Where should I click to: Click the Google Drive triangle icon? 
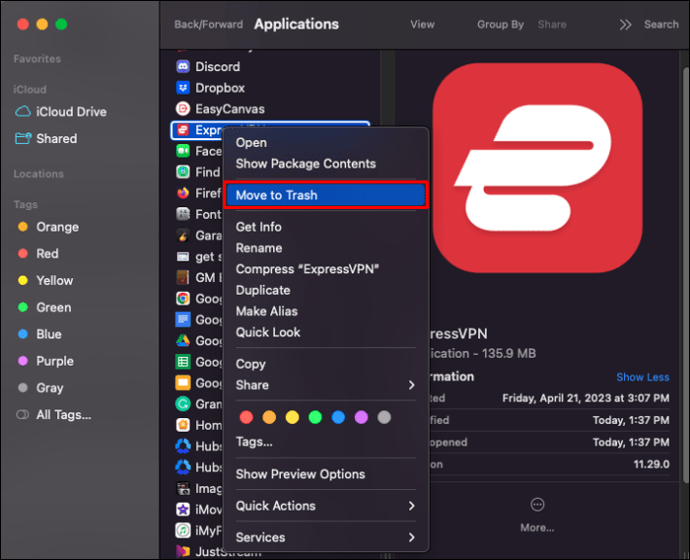point(183,340)
